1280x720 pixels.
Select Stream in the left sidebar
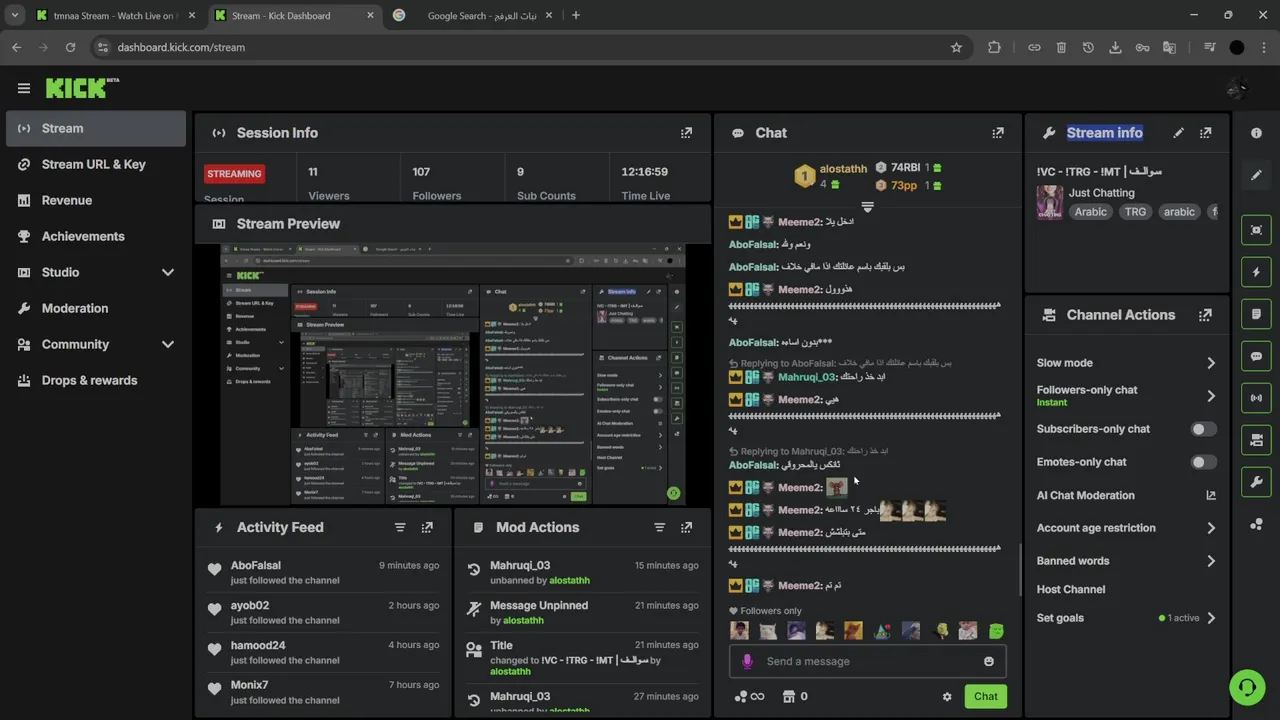(x=95, y=128)
